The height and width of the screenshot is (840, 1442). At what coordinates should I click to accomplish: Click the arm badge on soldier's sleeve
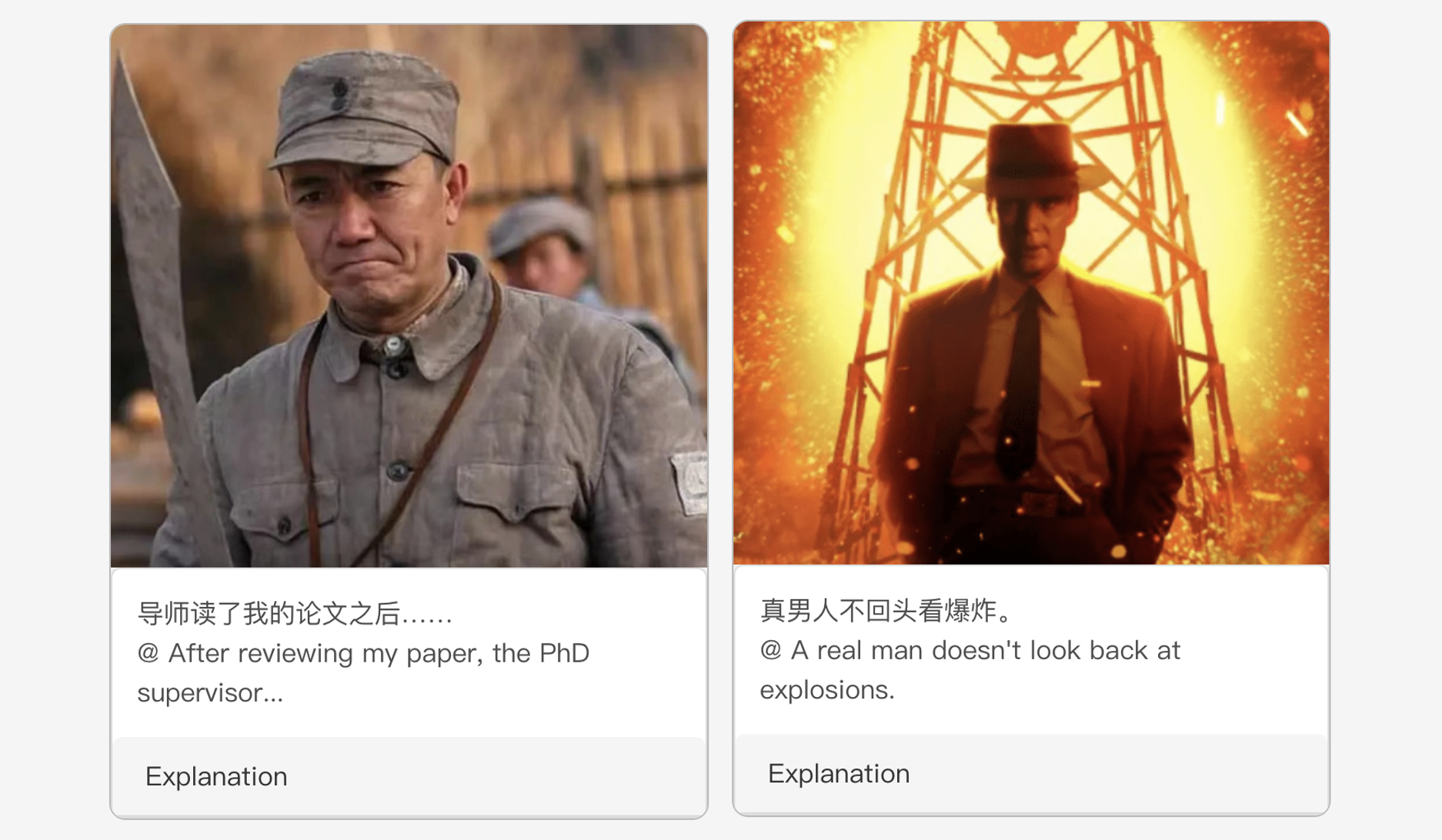[x=690, y=481]
